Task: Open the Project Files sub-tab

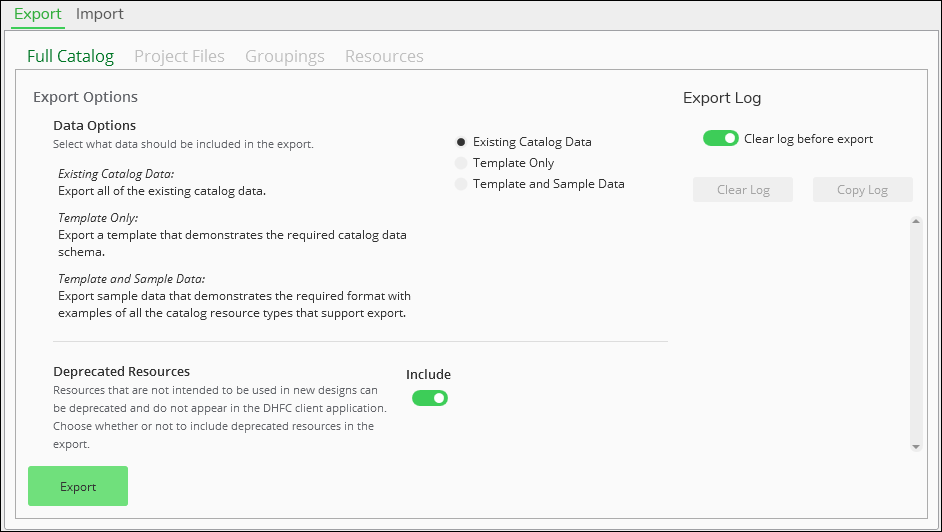Action: (179, 56)
